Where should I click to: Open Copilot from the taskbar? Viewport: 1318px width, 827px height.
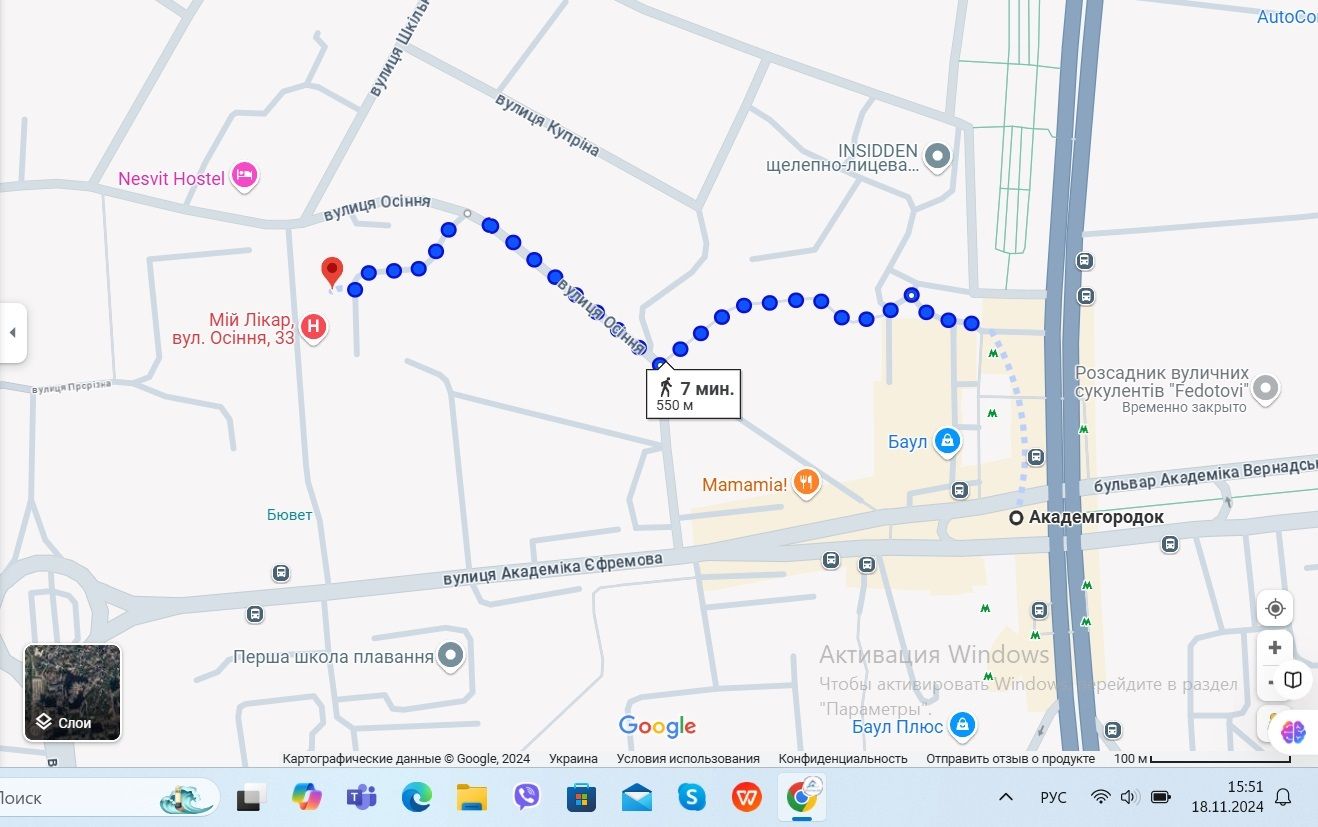[307, 797]
